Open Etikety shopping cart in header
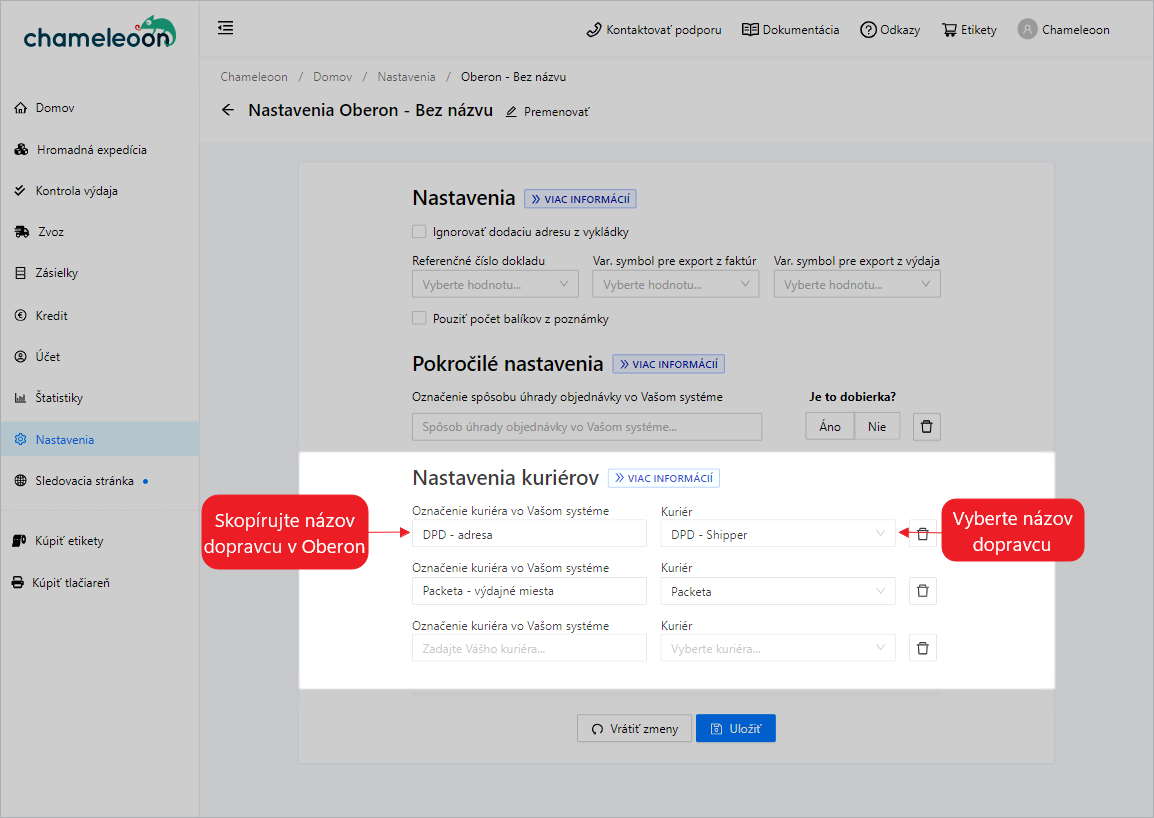This screenshot has width=1154, height=818. [949, 30]
